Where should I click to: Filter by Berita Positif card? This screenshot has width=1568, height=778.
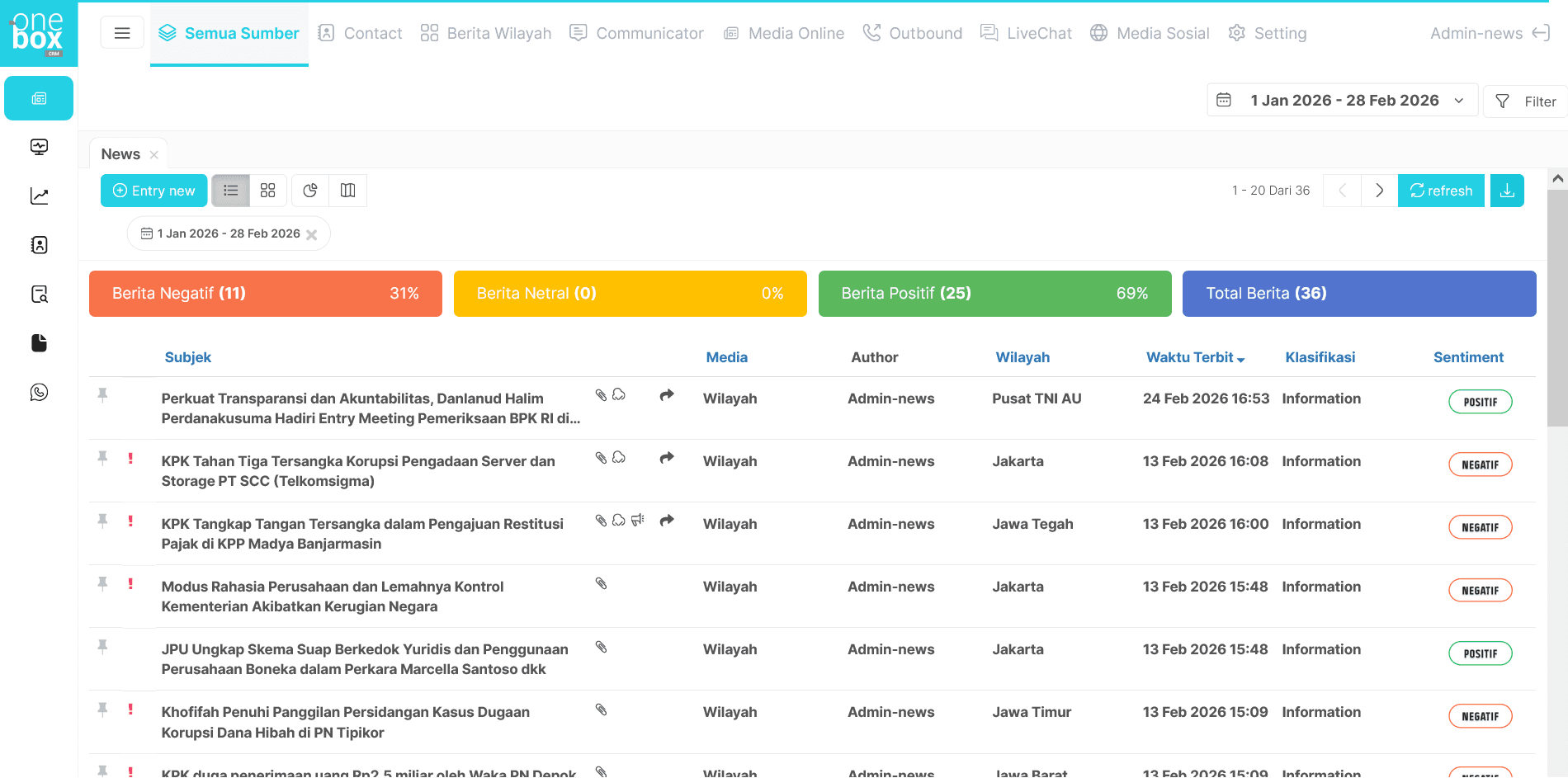pyautogui.click(x=995, y=294)
